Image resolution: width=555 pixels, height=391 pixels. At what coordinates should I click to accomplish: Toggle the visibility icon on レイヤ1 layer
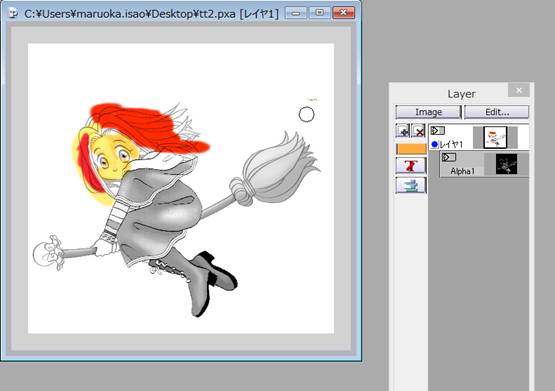tap(437, 131)
